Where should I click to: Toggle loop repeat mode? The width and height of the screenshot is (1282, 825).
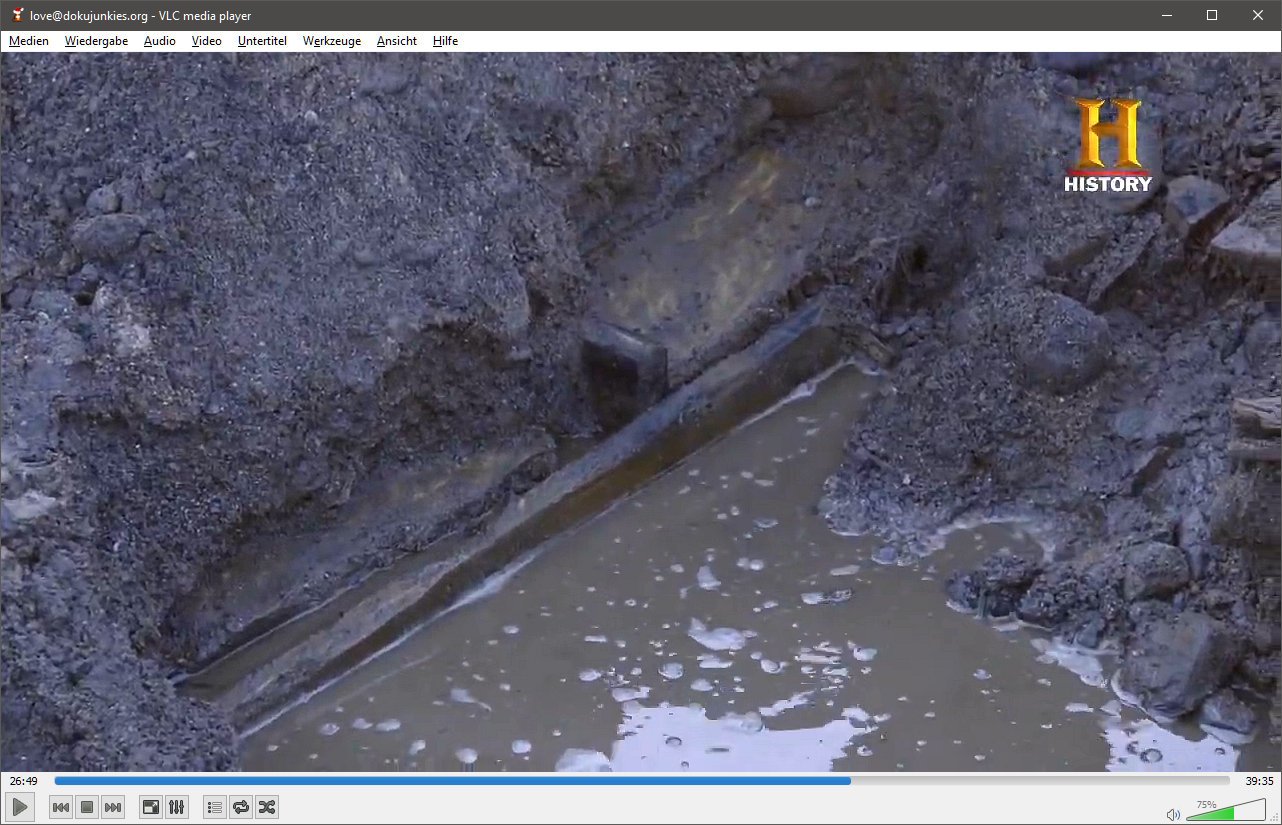(240, 807)
